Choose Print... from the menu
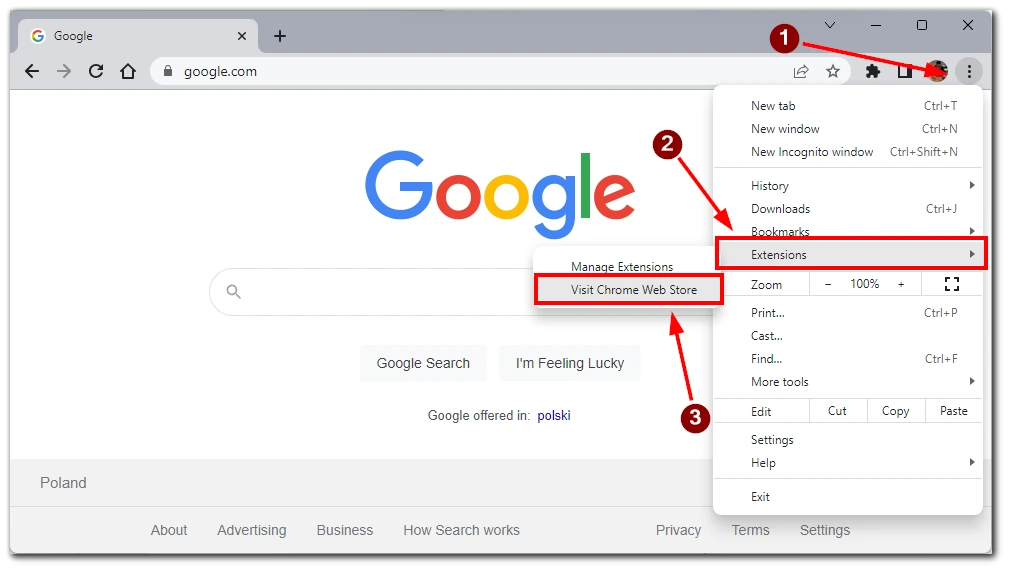 848,312
